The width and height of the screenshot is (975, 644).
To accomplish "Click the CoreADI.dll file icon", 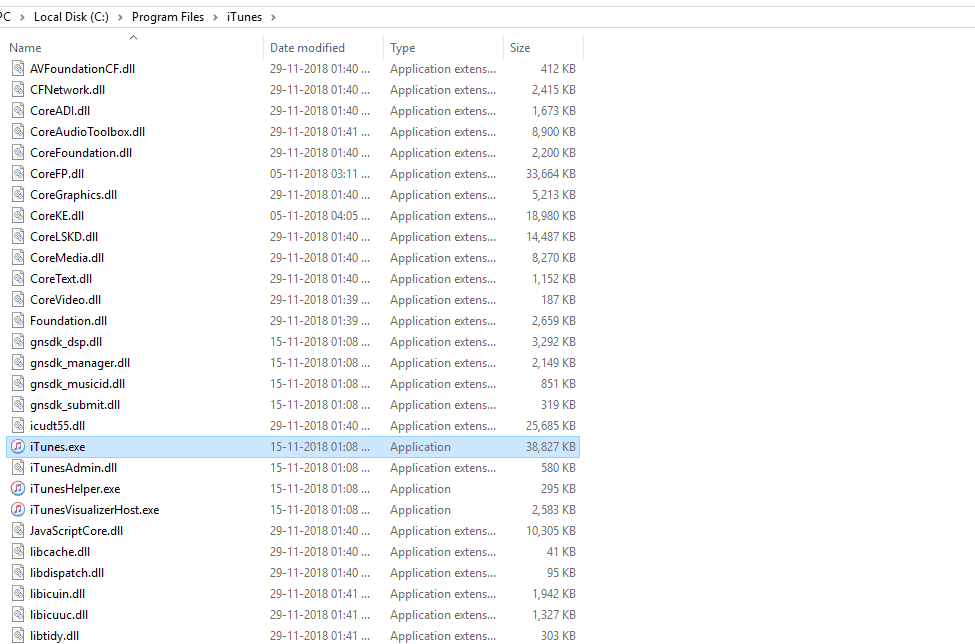I will pos(18,111).
